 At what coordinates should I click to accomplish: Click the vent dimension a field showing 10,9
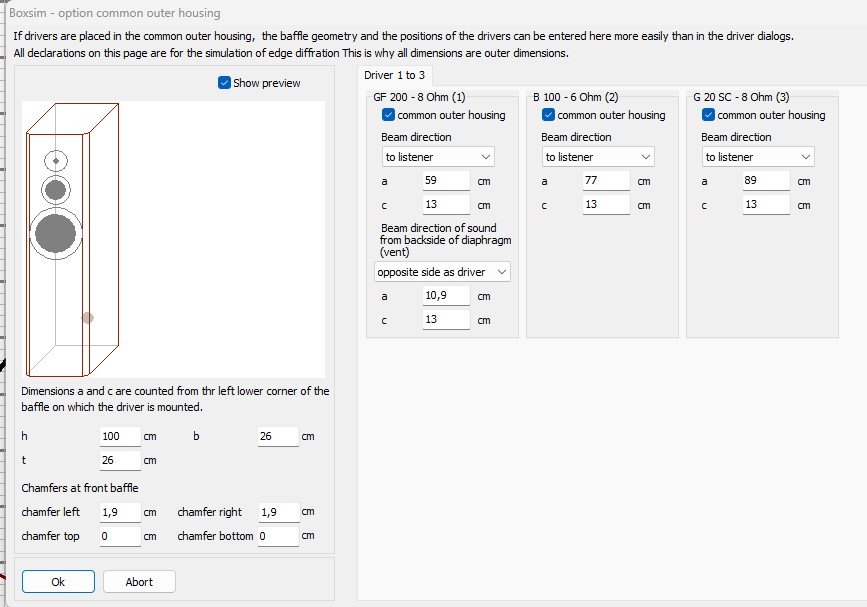tap(446, 296)
